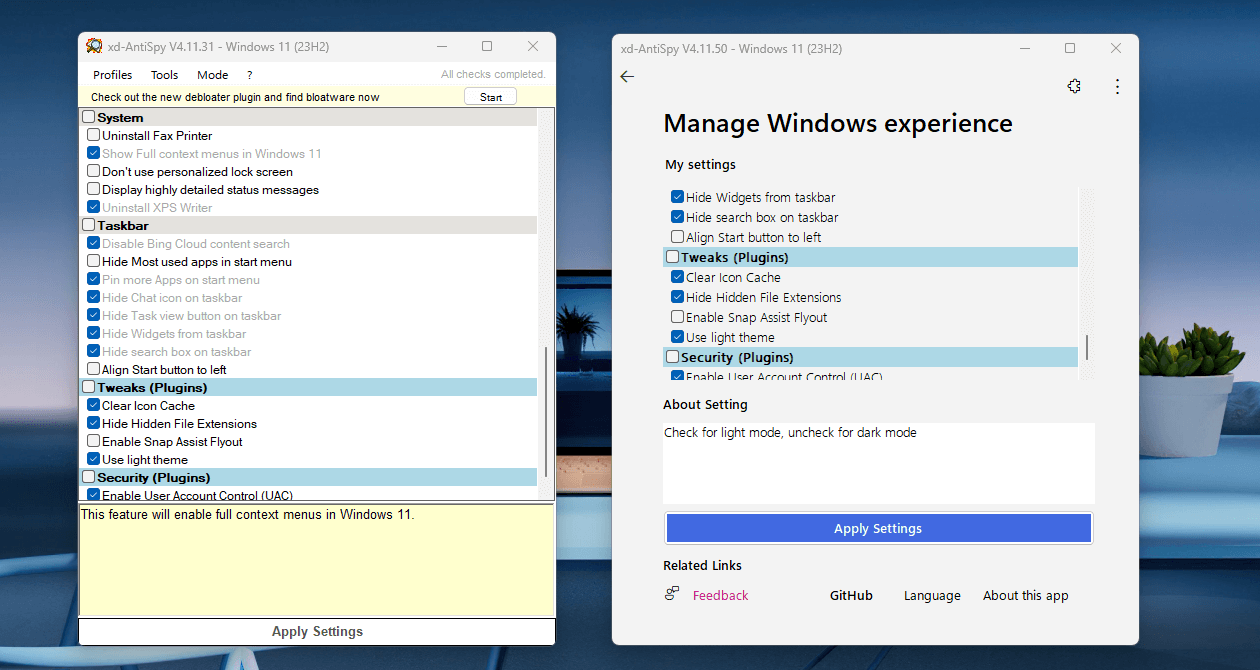Click the blue Apply Settings button

pos(878,528)
